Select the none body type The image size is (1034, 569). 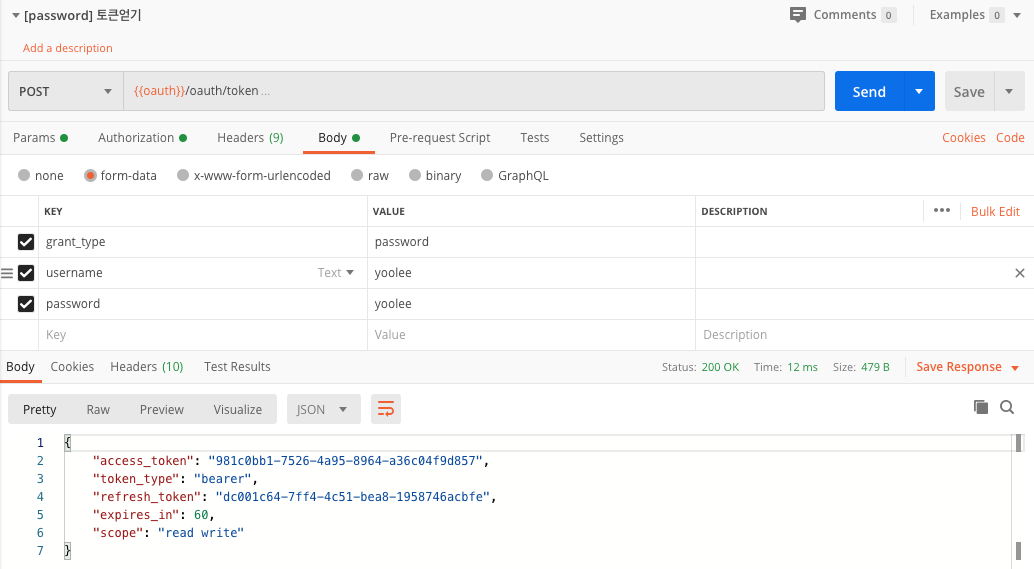pyautogui.click(x=24, y=175)
